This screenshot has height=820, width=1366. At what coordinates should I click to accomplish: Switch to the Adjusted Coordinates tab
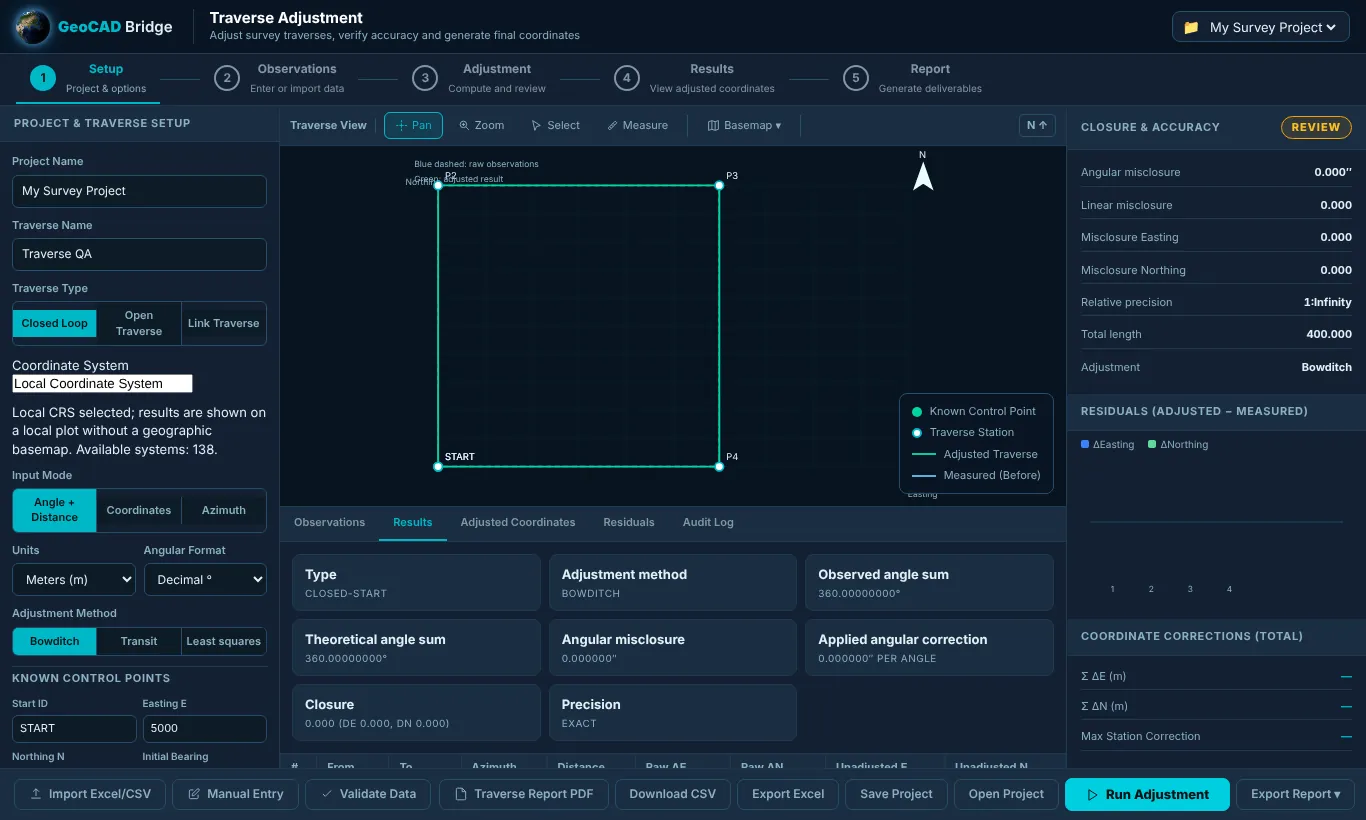coord(518,522)
